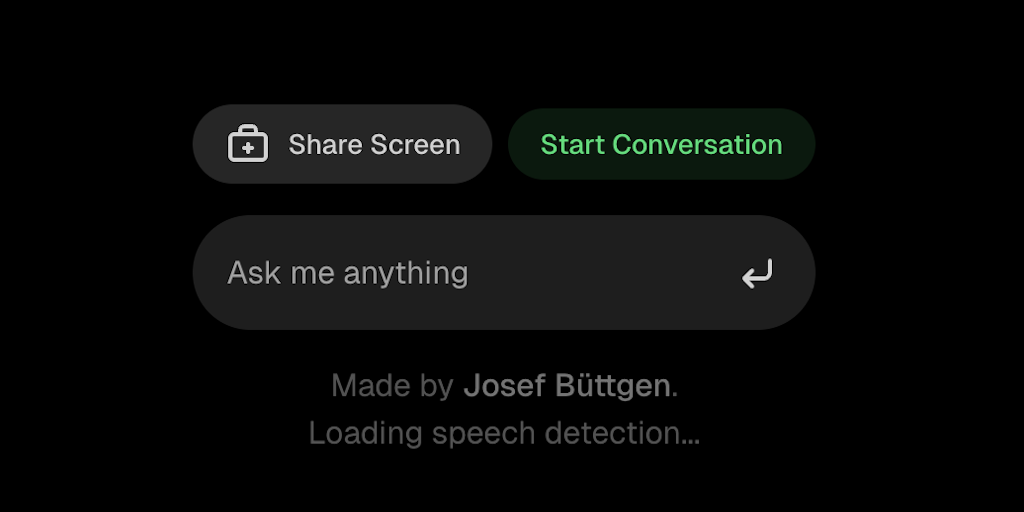Click the Start Conversation button
This screenshot has width=1024, height=512.
[661, 144]
